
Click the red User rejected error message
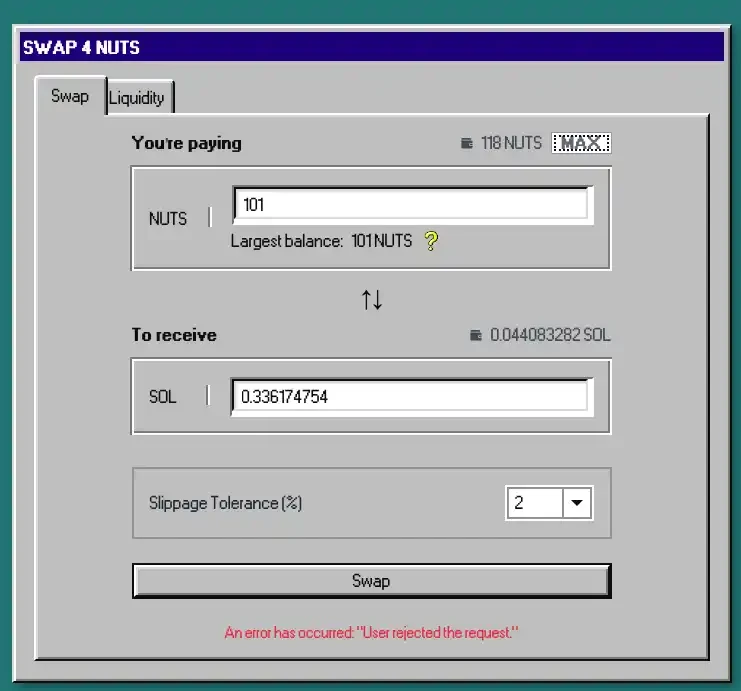point(371,632)
